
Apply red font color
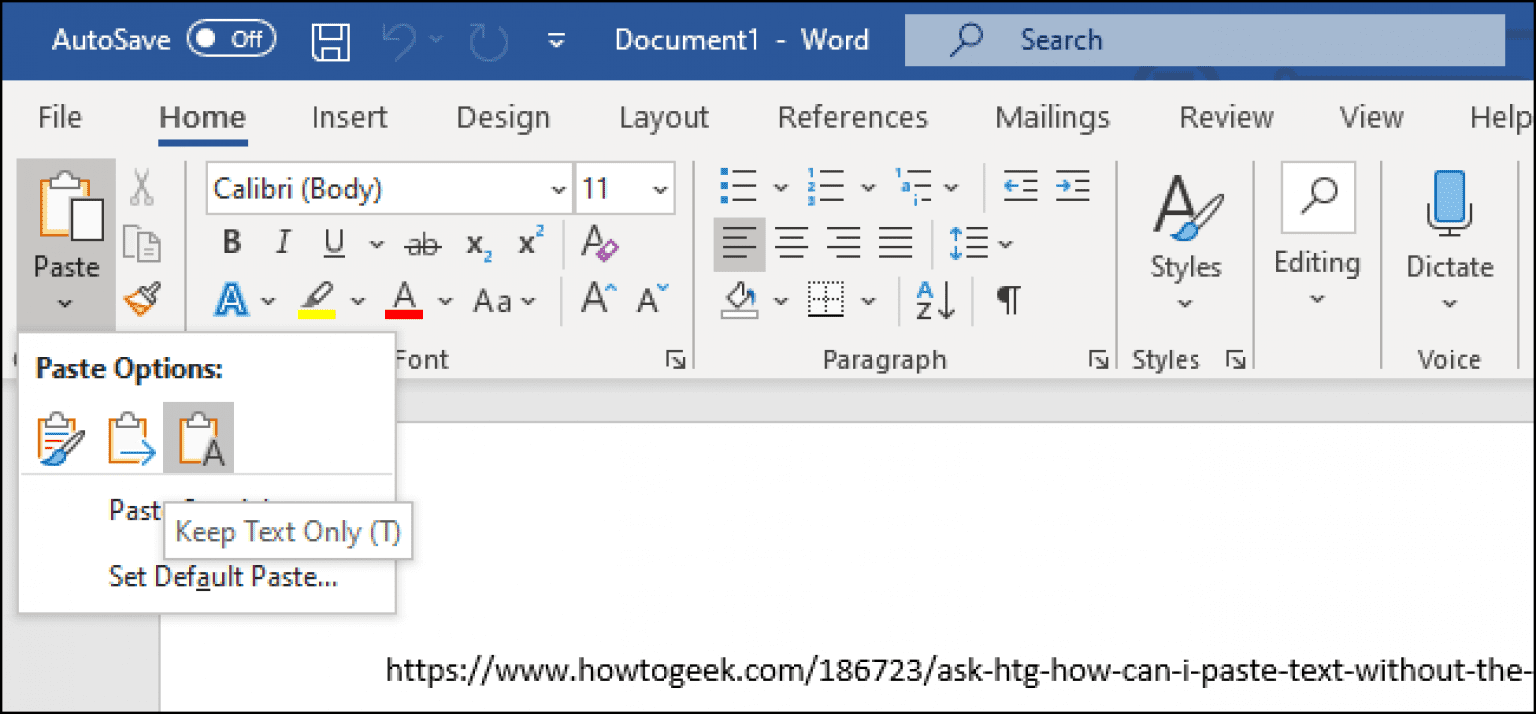404,300
